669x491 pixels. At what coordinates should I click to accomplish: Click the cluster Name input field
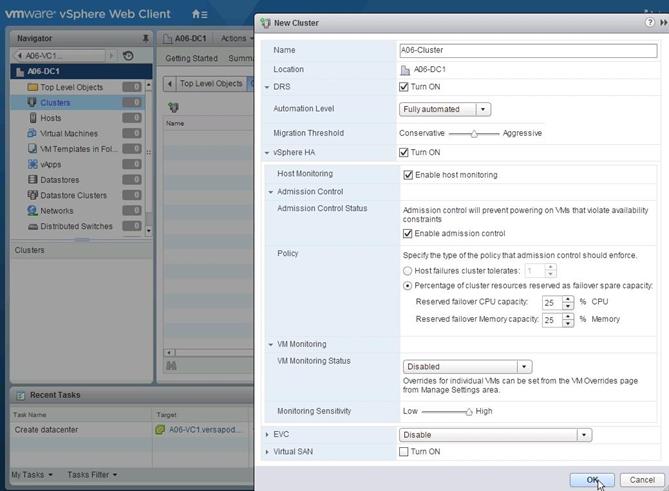528,50
